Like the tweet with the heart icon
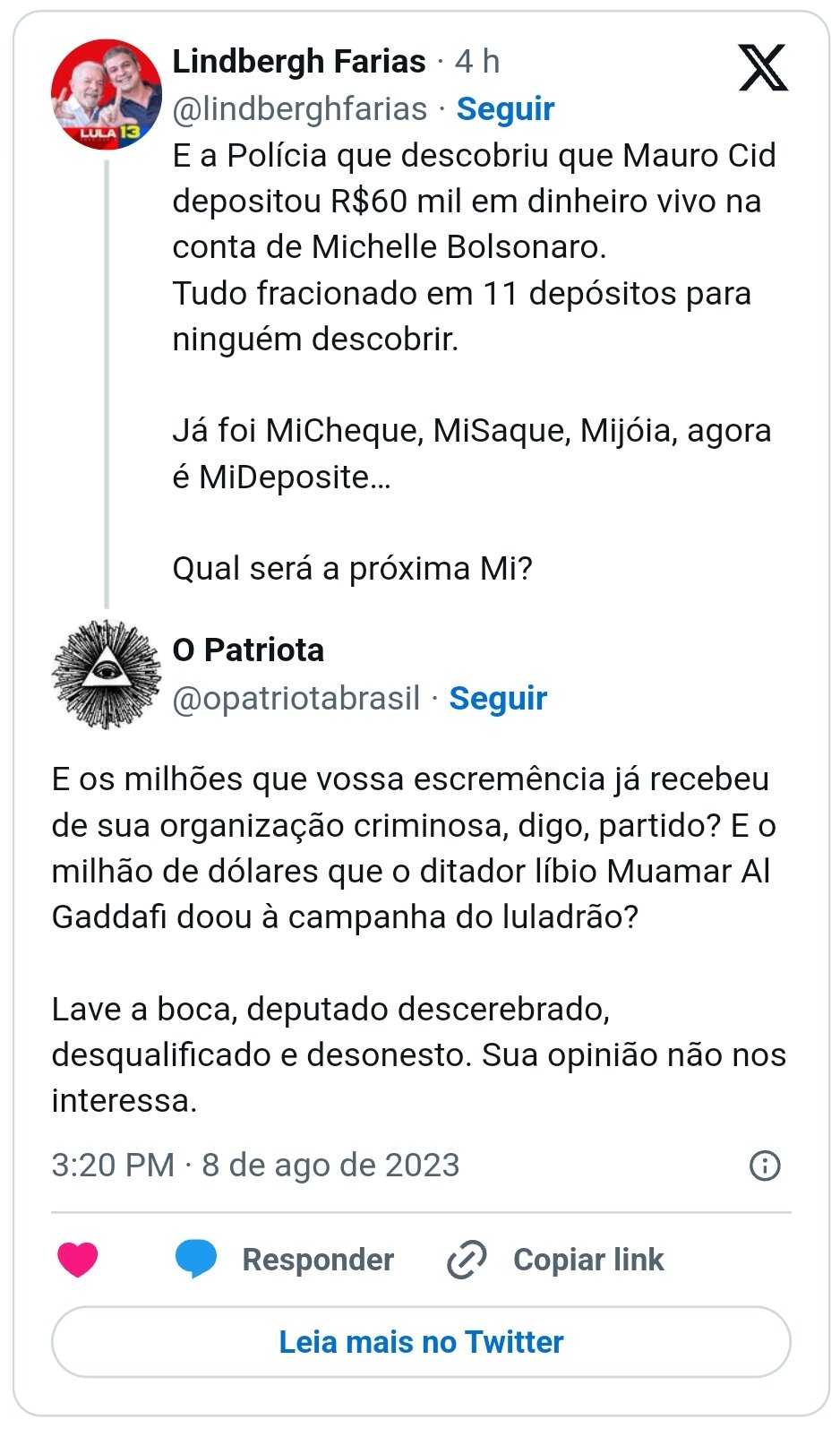 [78, 1259]
